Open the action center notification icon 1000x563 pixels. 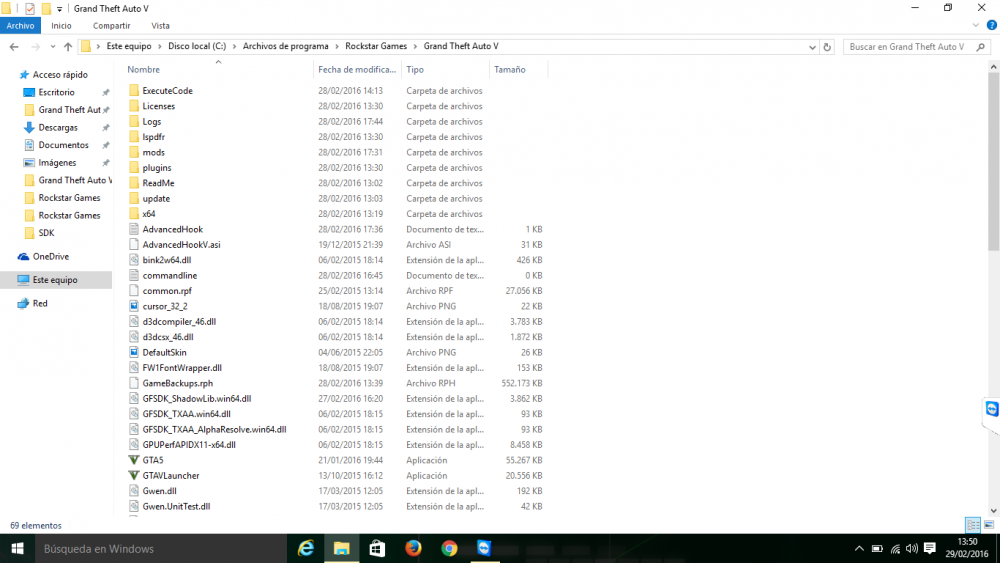[930, 548]
